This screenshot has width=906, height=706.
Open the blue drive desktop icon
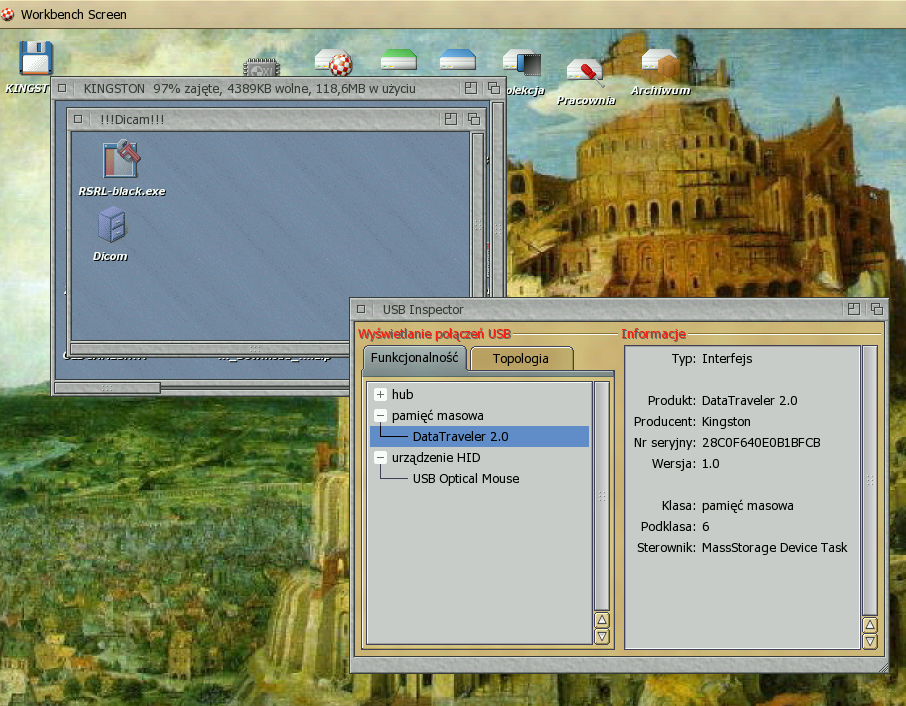458,60
